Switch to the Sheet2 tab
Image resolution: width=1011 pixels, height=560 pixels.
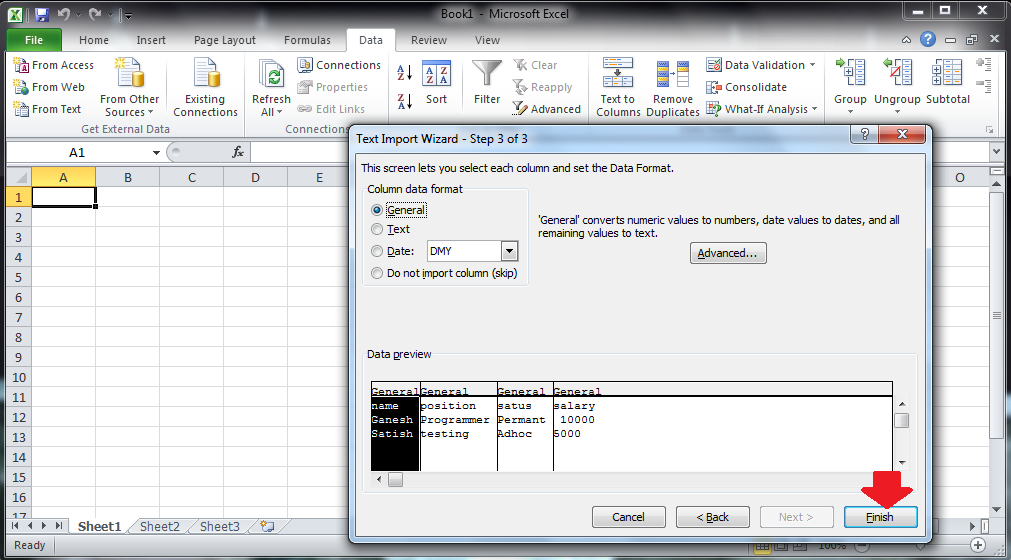click(159, 526)
